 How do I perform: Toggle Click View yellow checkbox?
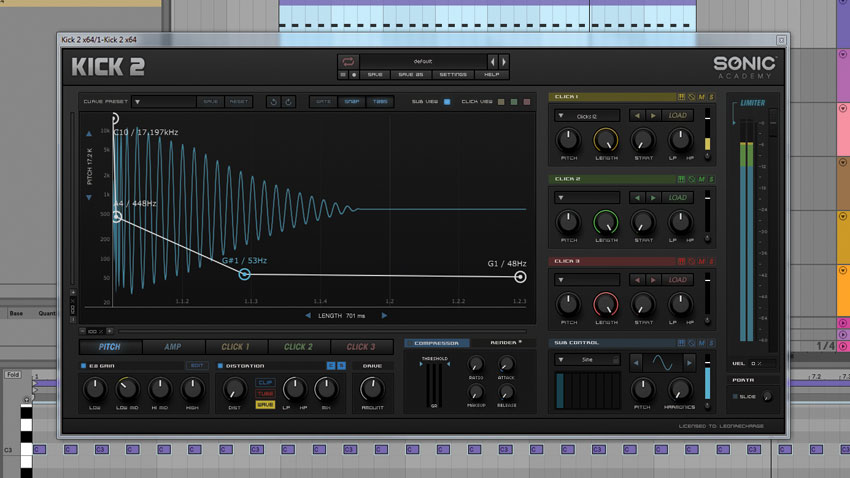pos(501,102)
